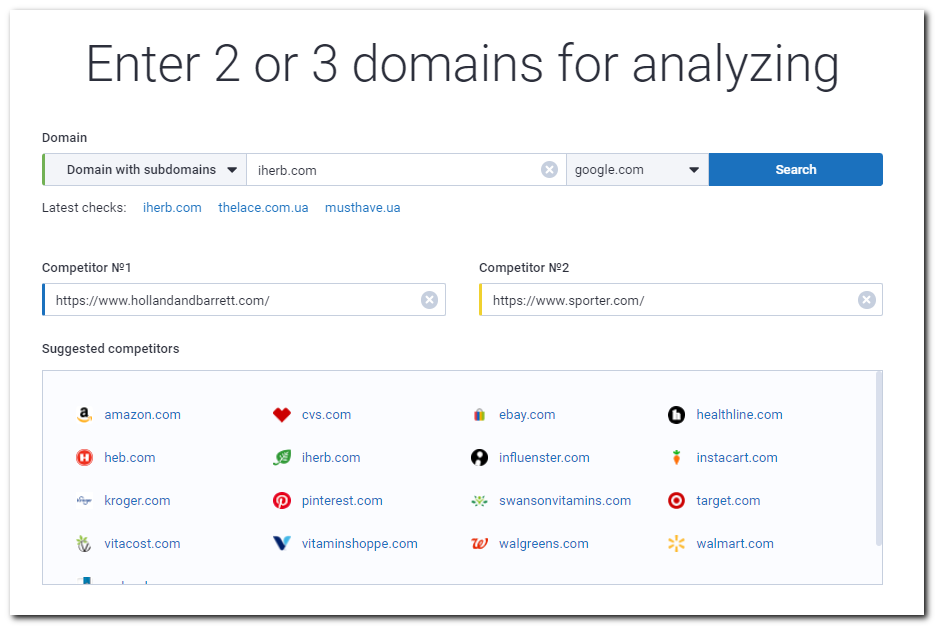This screenshot has width=935, height=626.
Task: Select cvs.com suggested competitor
Action: tap(326, 414)
